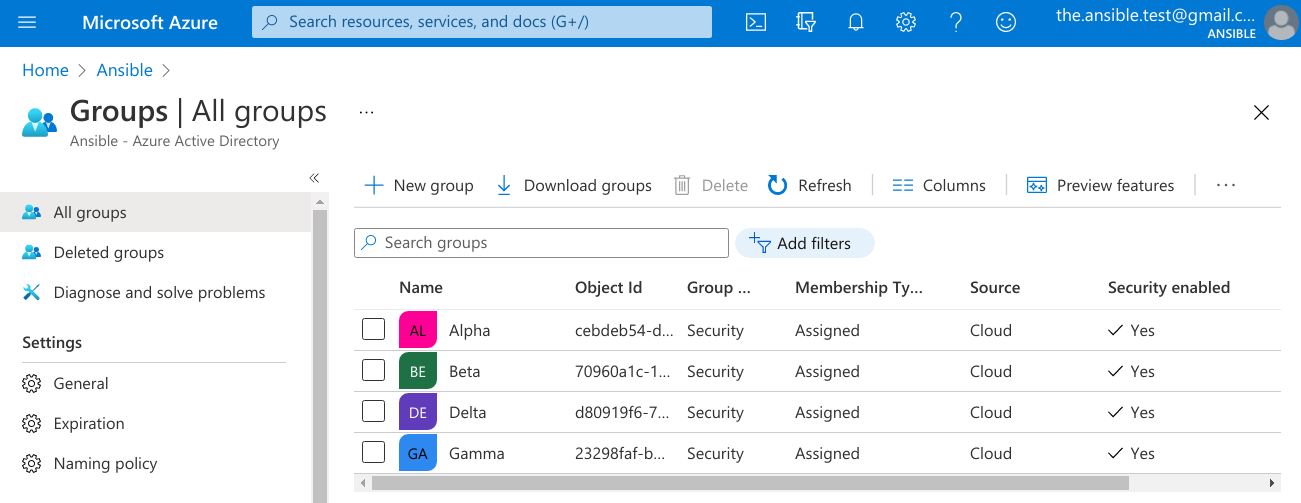1301x503 pixels.
Task: Open the Directories and subscriptions filter icon
Action: (x=806, y=22)
